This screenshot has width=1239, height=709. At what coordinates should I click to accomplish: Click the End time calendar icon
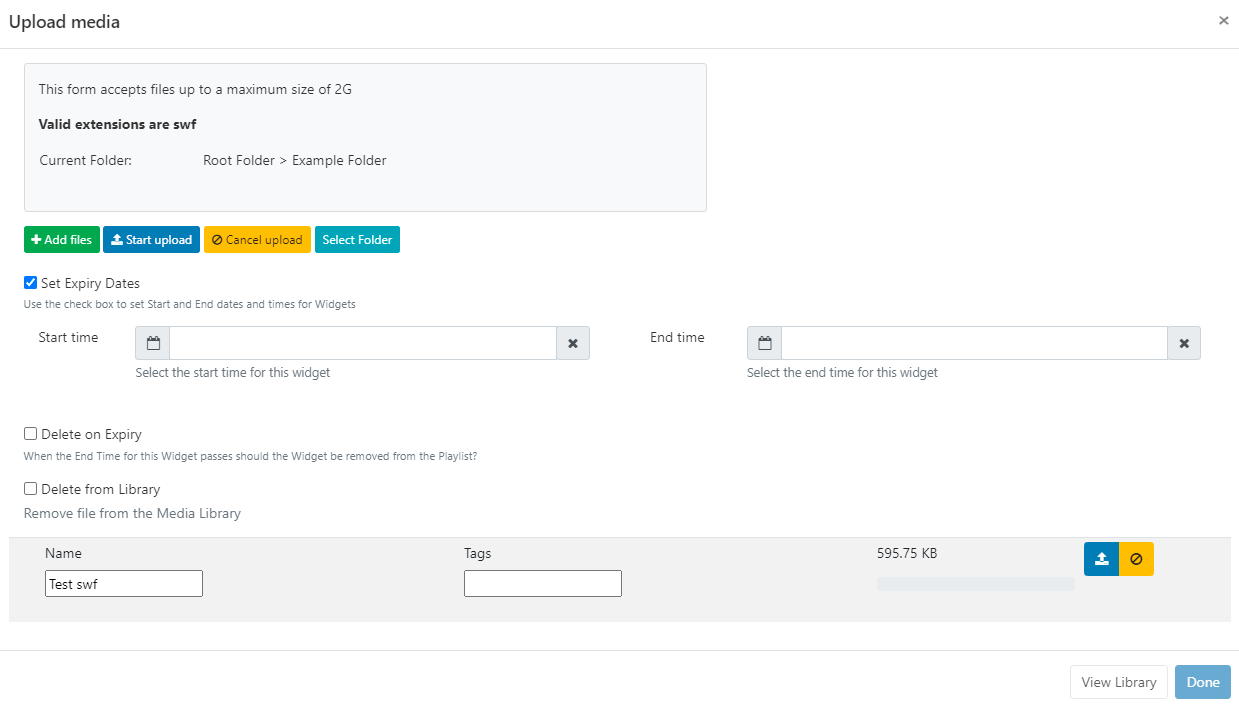[764, 343]
